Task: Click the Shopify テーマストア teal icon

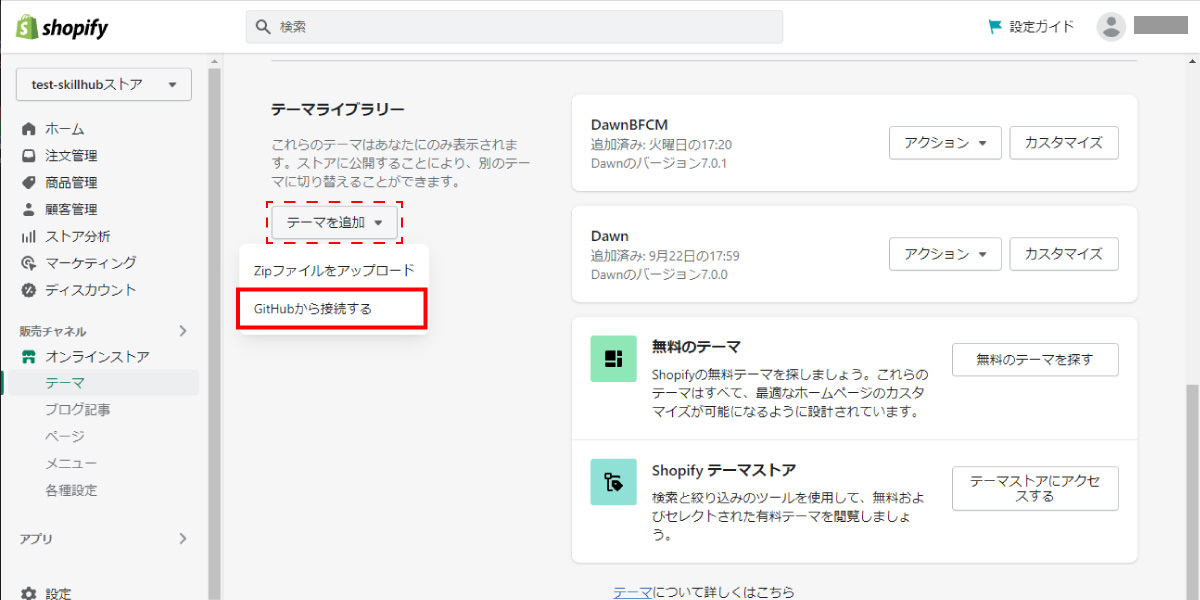Action: click(x=613, y=482)
